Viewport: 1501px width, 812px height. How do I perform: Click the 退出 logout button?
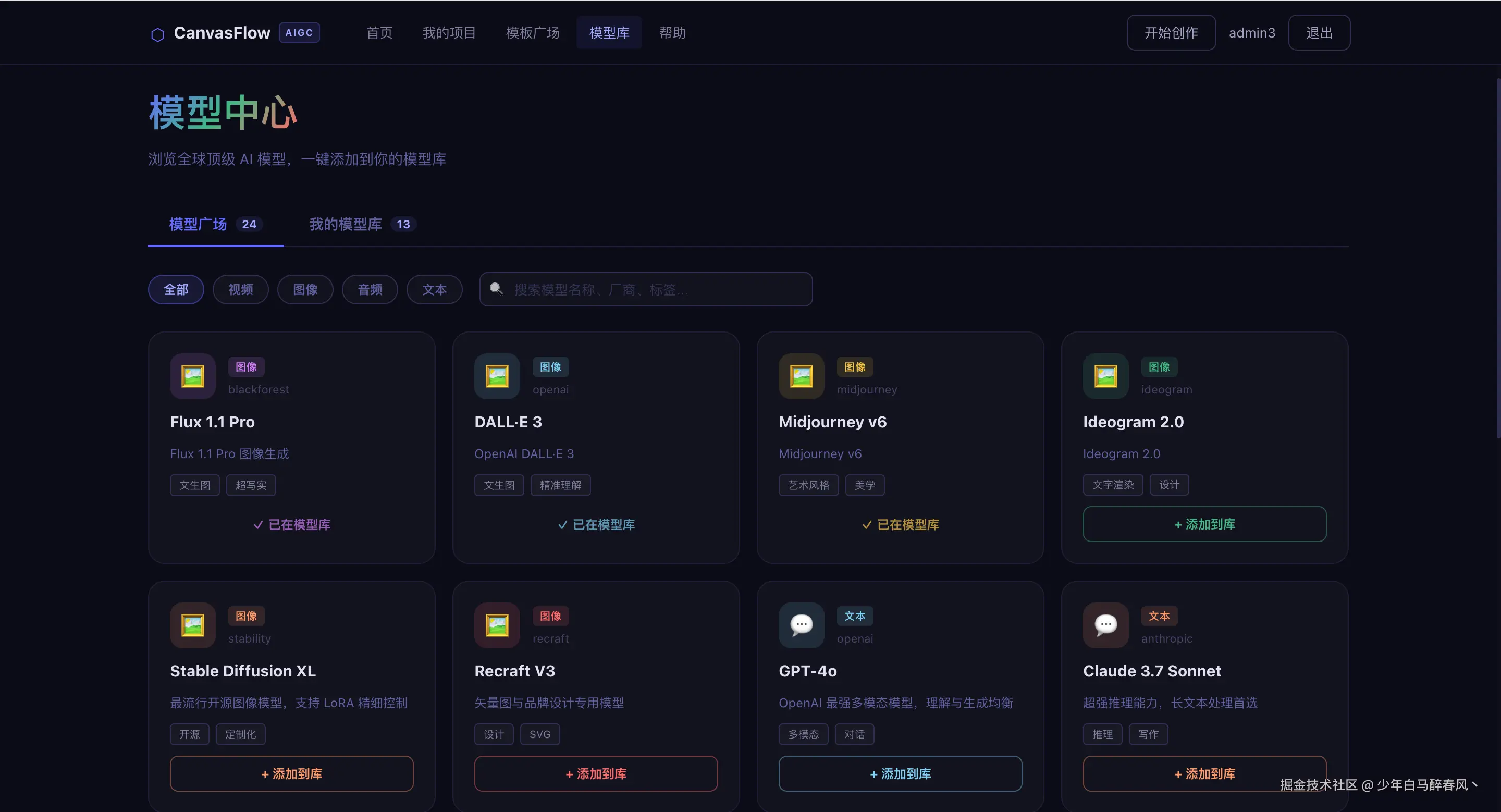point(1319,33)
